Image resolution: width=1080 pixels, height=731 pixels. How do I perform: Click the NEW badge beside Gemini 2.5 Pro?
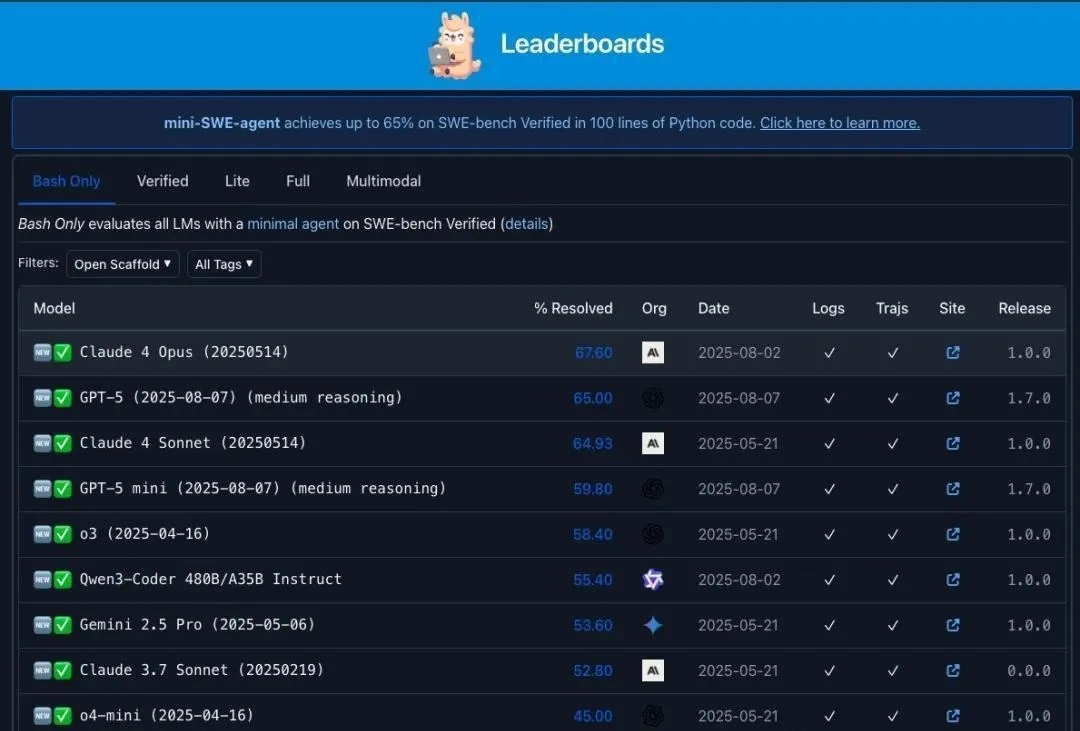click(43, 626)
